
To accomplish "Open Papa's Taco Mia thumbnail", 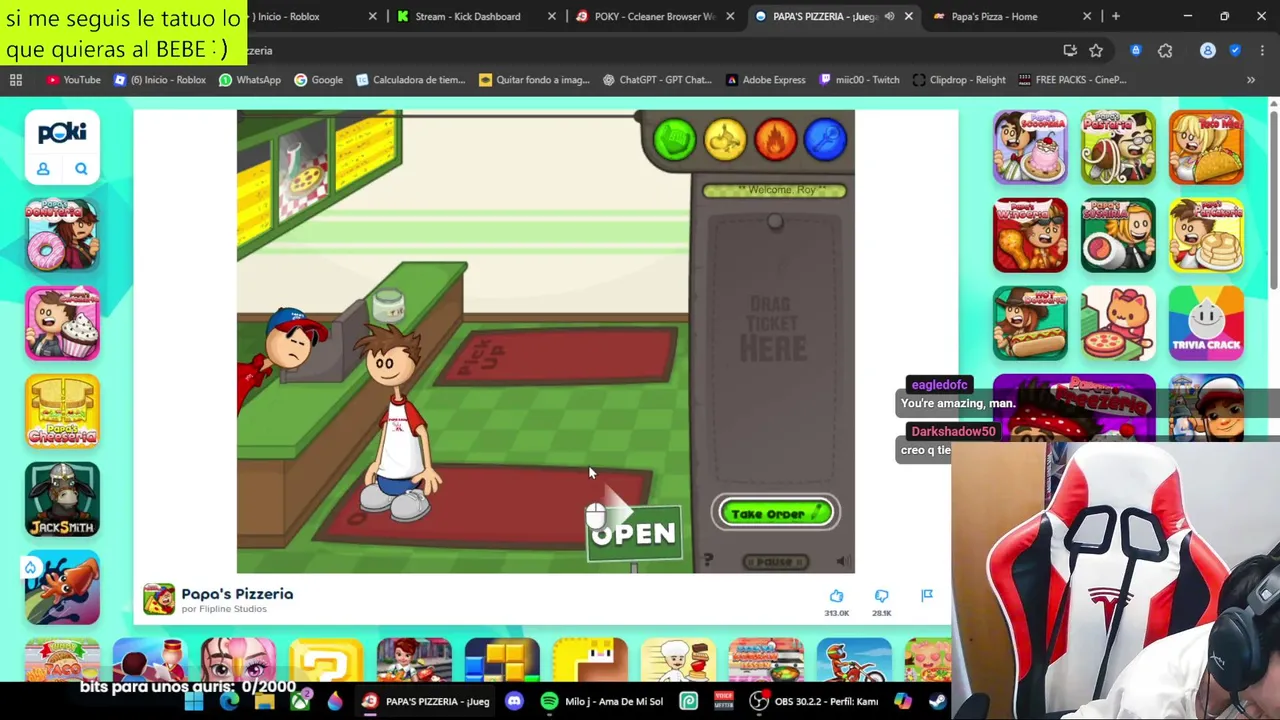I will tap(1206, 147).
